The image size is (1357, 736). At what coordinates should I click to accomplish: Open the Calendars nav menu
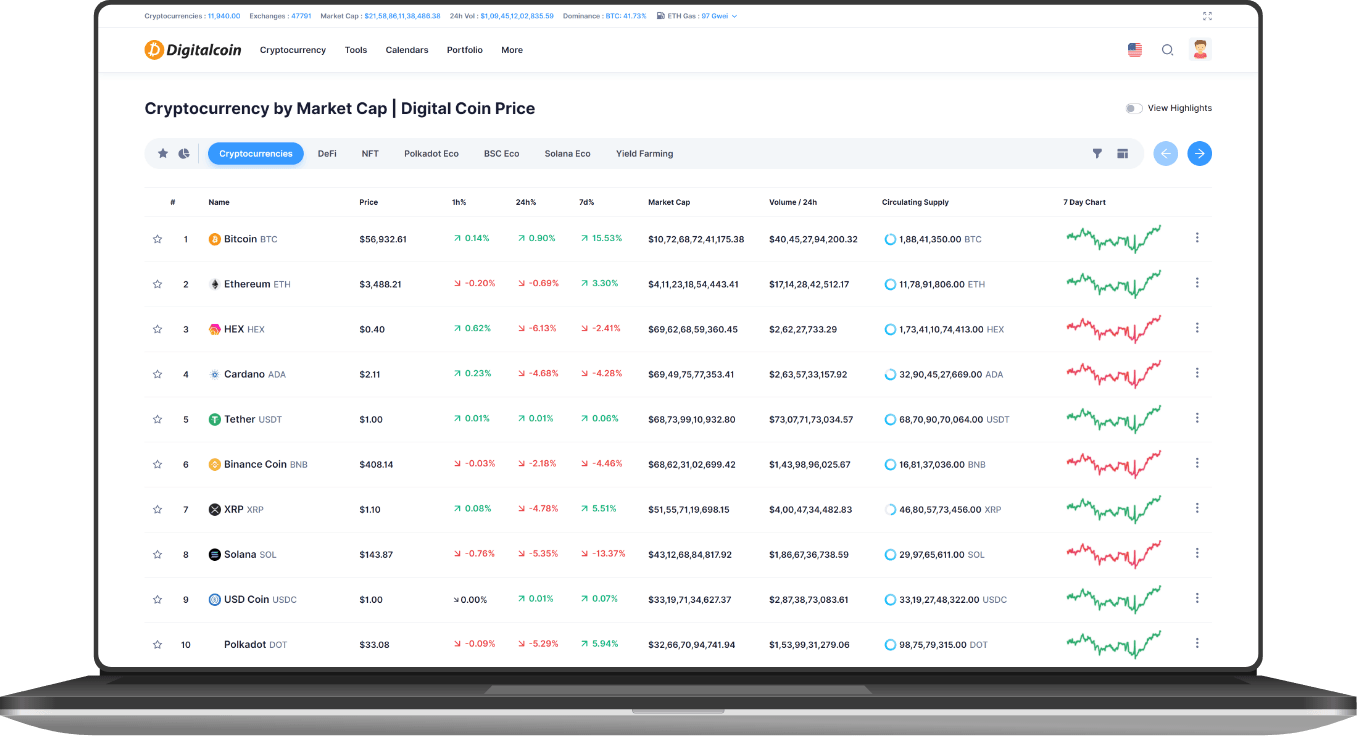[x=407, y=50]
